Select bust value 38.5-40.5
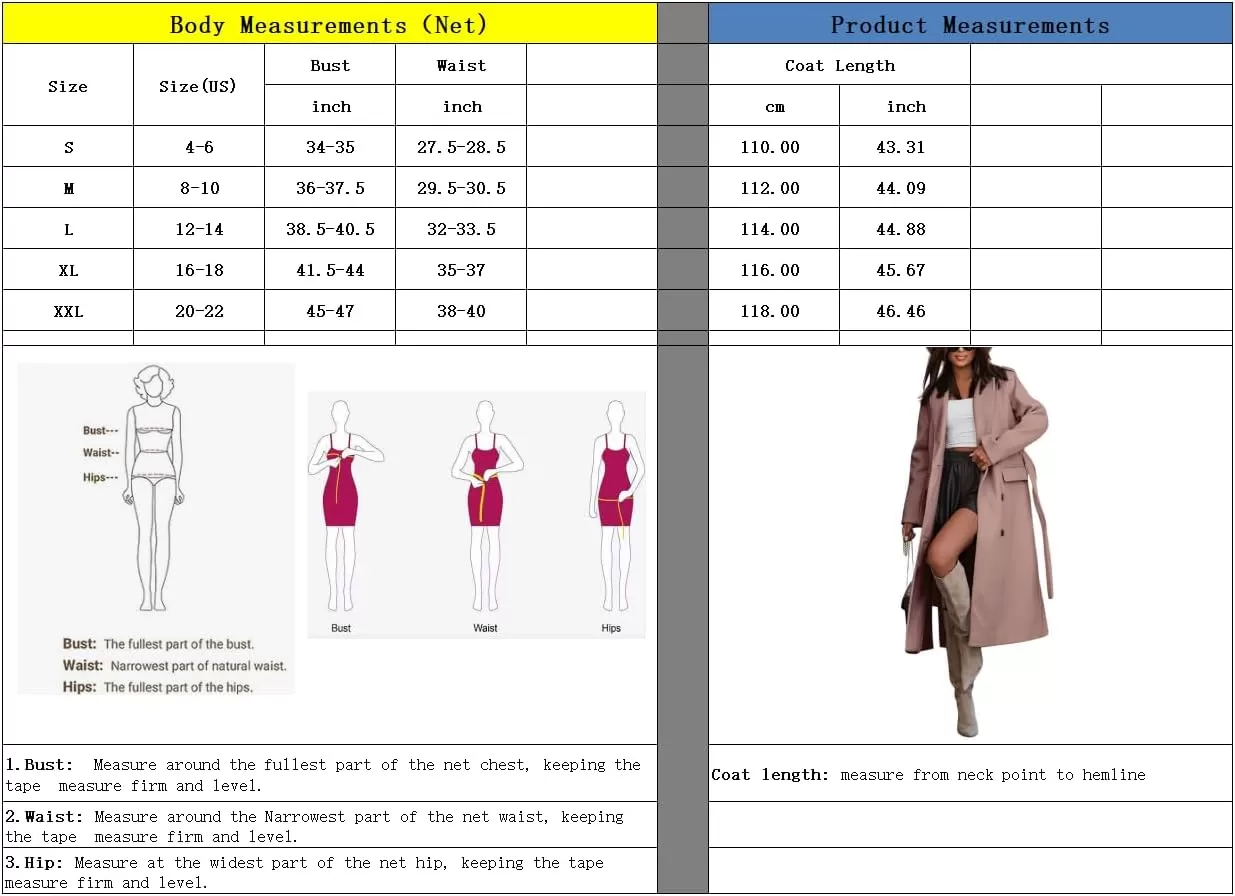 [x=330, y=229]
